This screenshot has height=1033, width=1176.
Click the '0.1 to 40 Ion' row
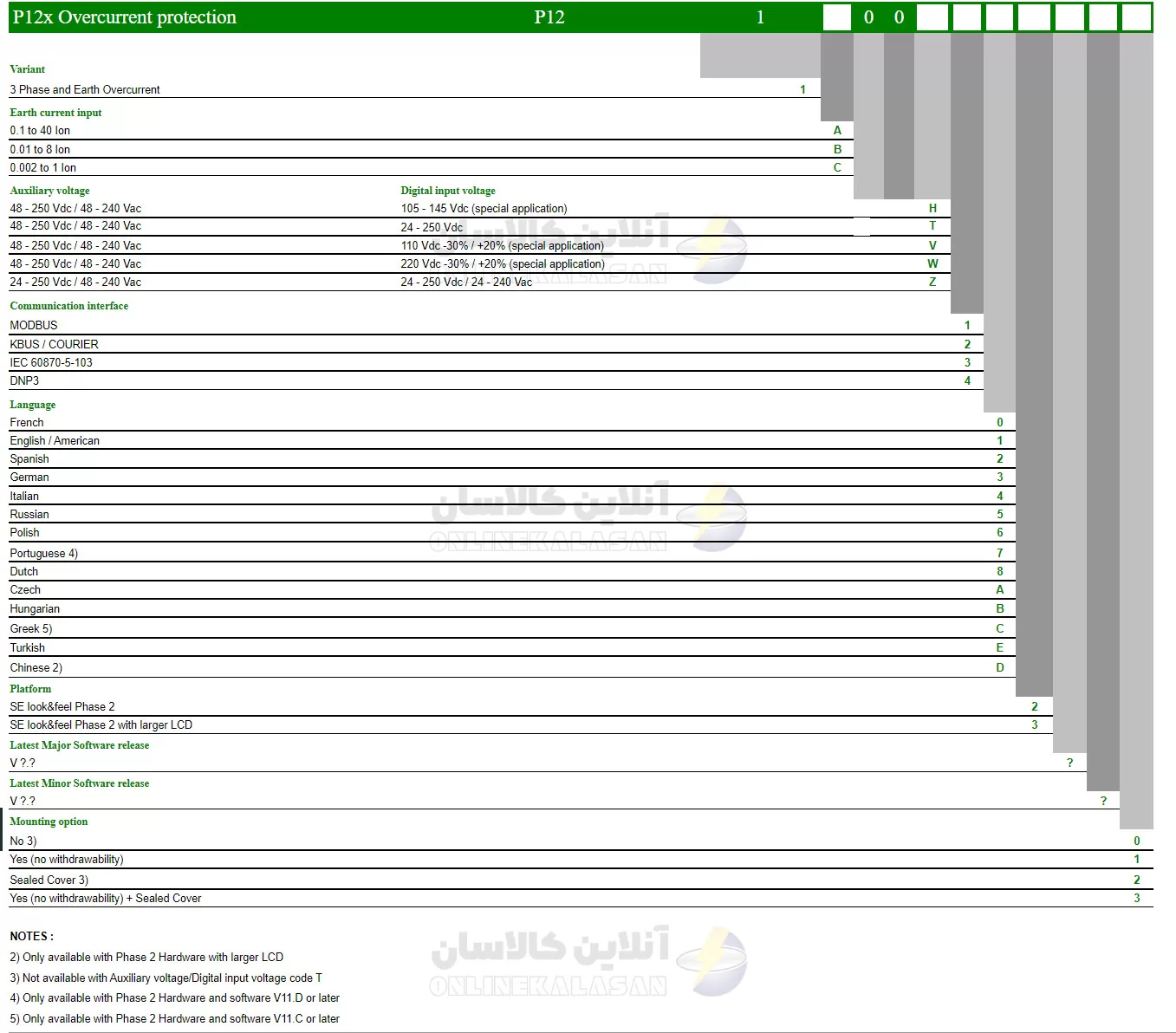(x=431, y=131)
